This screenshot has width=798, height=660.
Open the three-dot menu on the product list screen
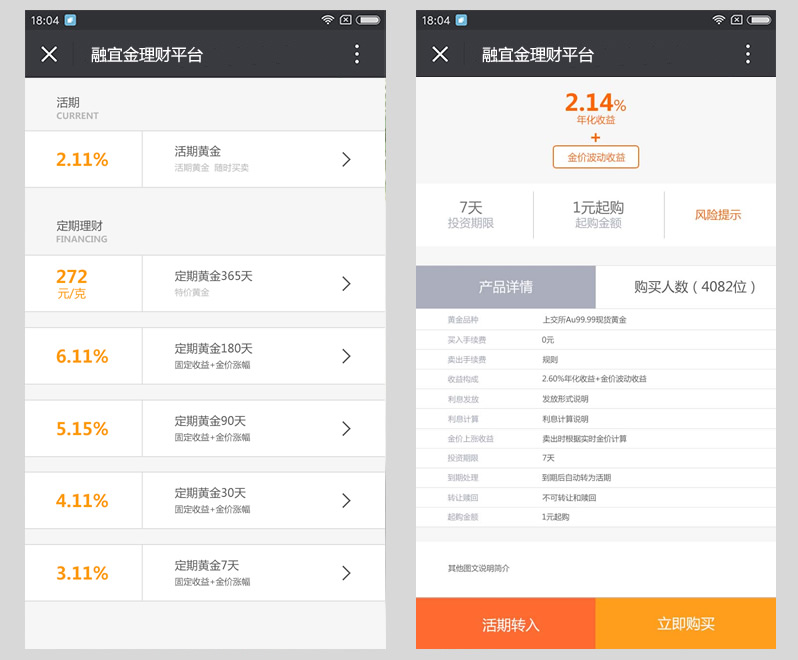(x=356, y=55)
